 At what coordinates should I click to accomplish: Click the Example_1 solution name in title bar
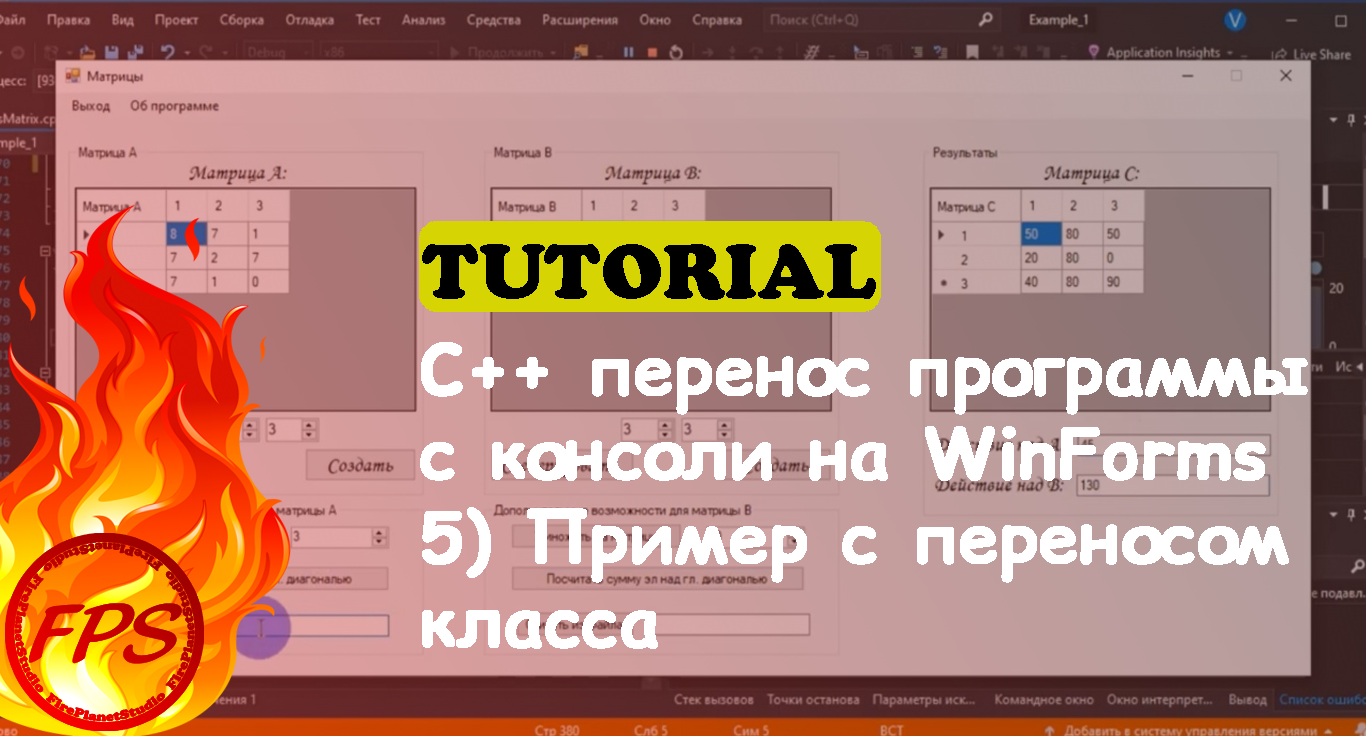point(1058,20)
